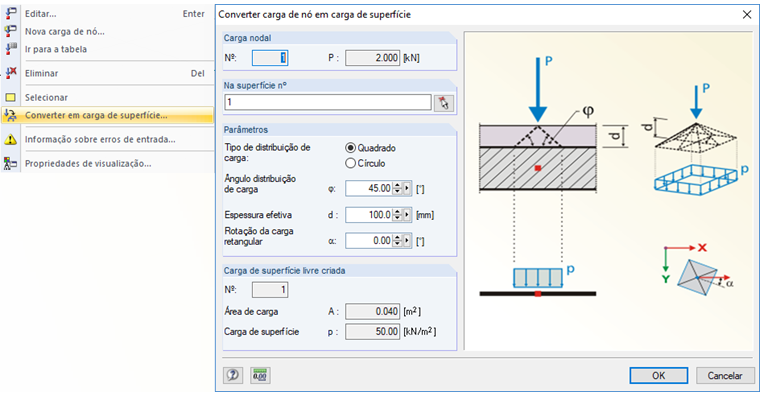
Task: Select Quadrado distribution type
Action: (350, 148)
